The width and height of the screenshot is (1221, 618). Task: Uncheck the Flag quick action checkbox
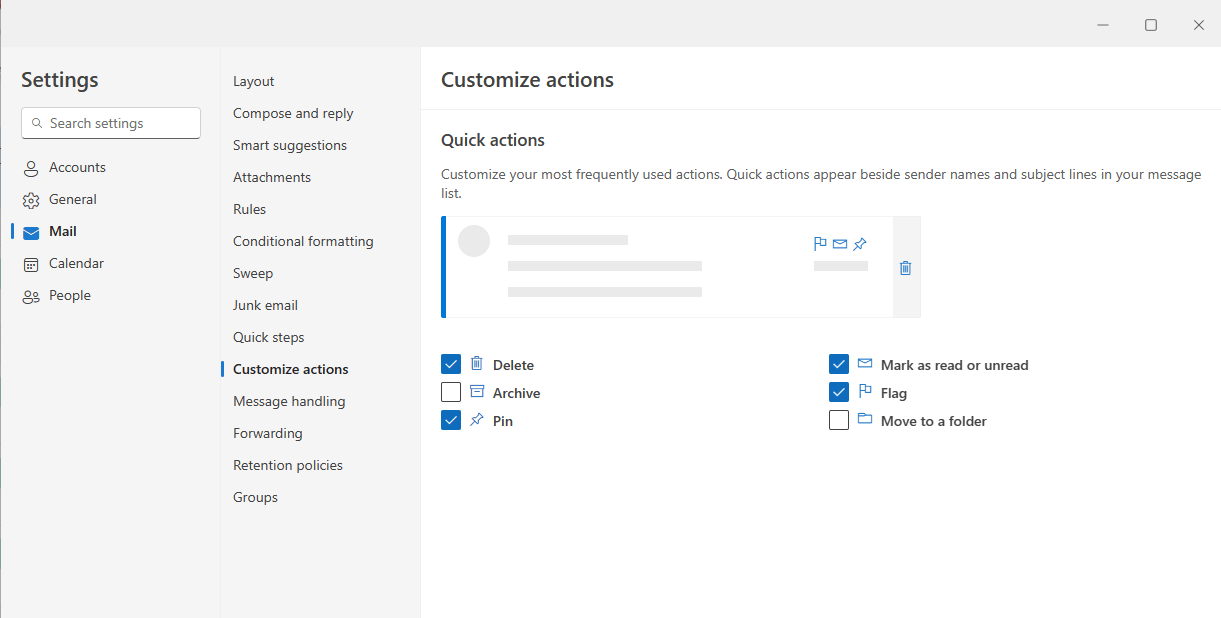pyautogui.click(x=839, y=392)
